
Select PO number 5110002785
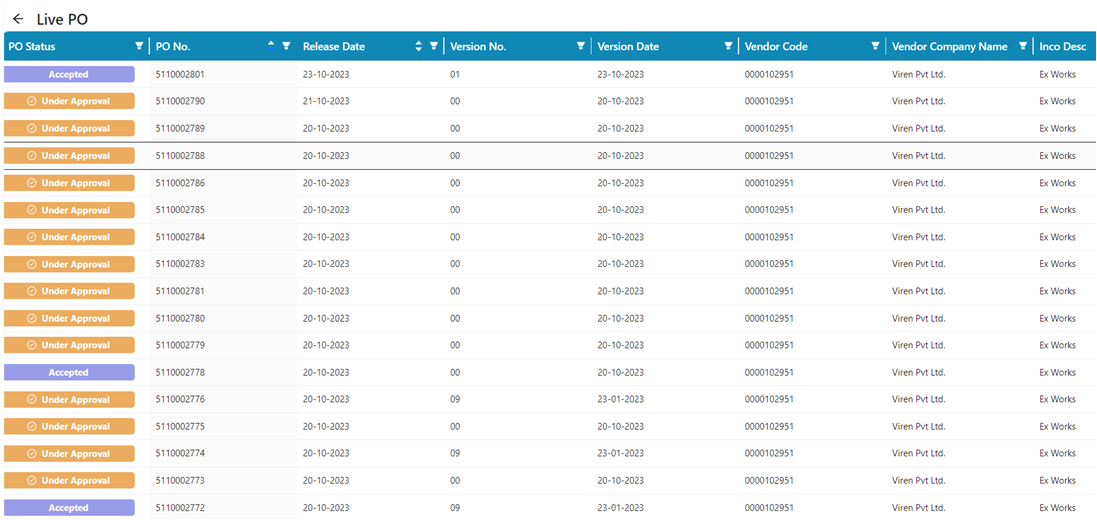click(x=181, y=210)
